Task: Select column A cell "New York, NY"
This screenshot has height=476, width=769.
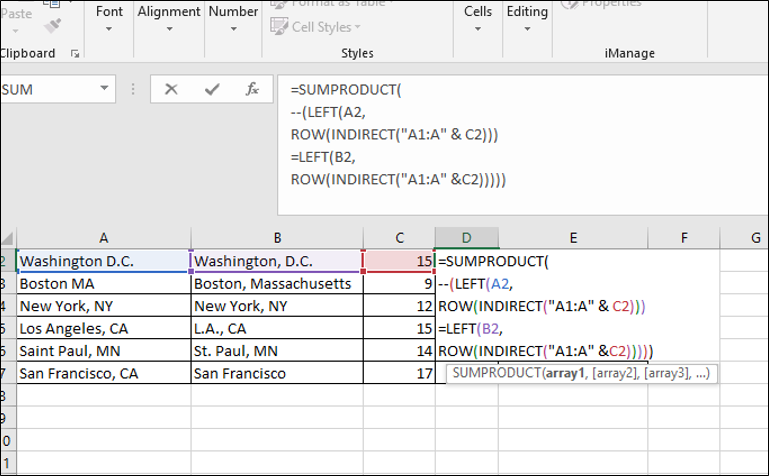Action: coord(103,306)
